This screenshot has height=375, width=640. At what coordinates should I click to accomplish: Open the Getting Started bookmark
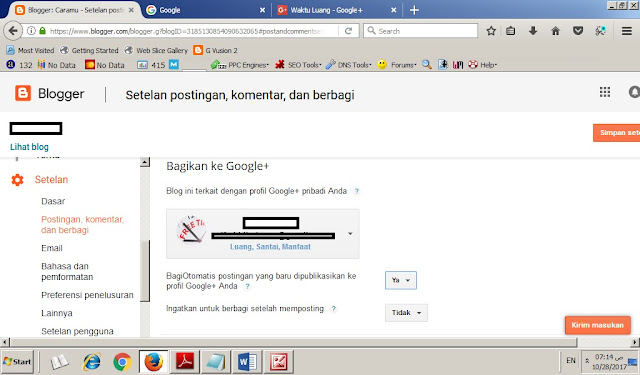pos(89,50)
